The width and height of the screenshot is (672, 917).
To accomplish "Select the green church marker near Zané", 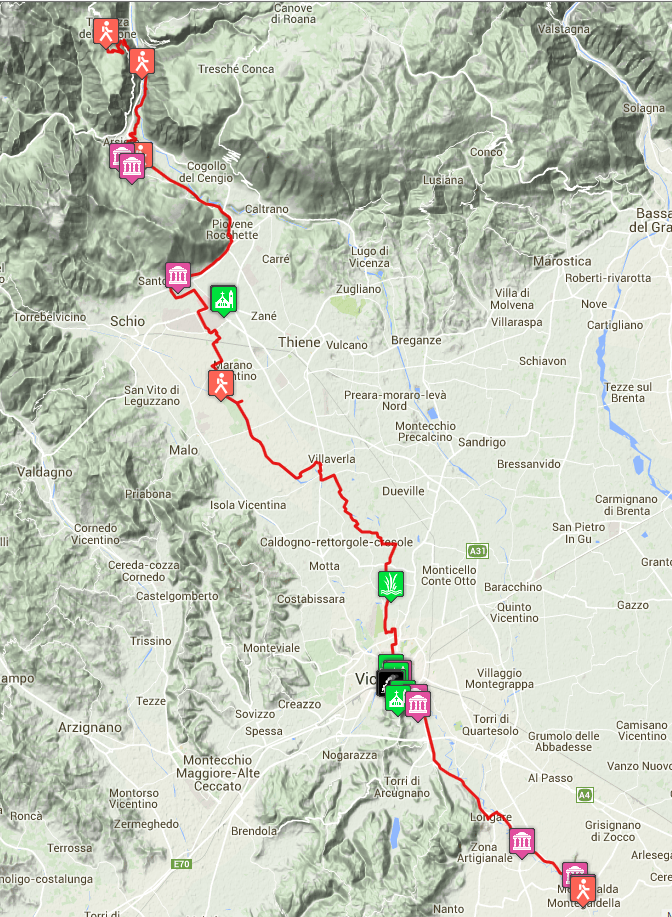I will (223, 299).
